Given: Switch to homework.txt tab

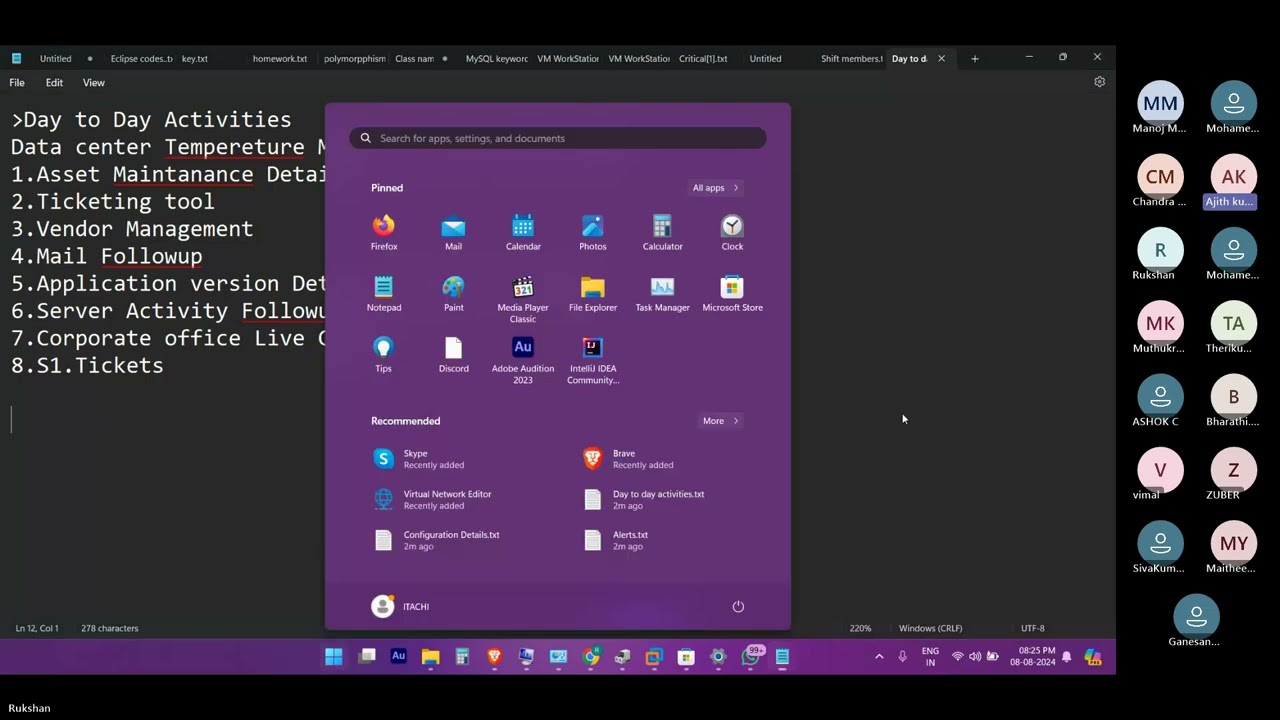Looking at the screenshot, I should coord(280,59).
